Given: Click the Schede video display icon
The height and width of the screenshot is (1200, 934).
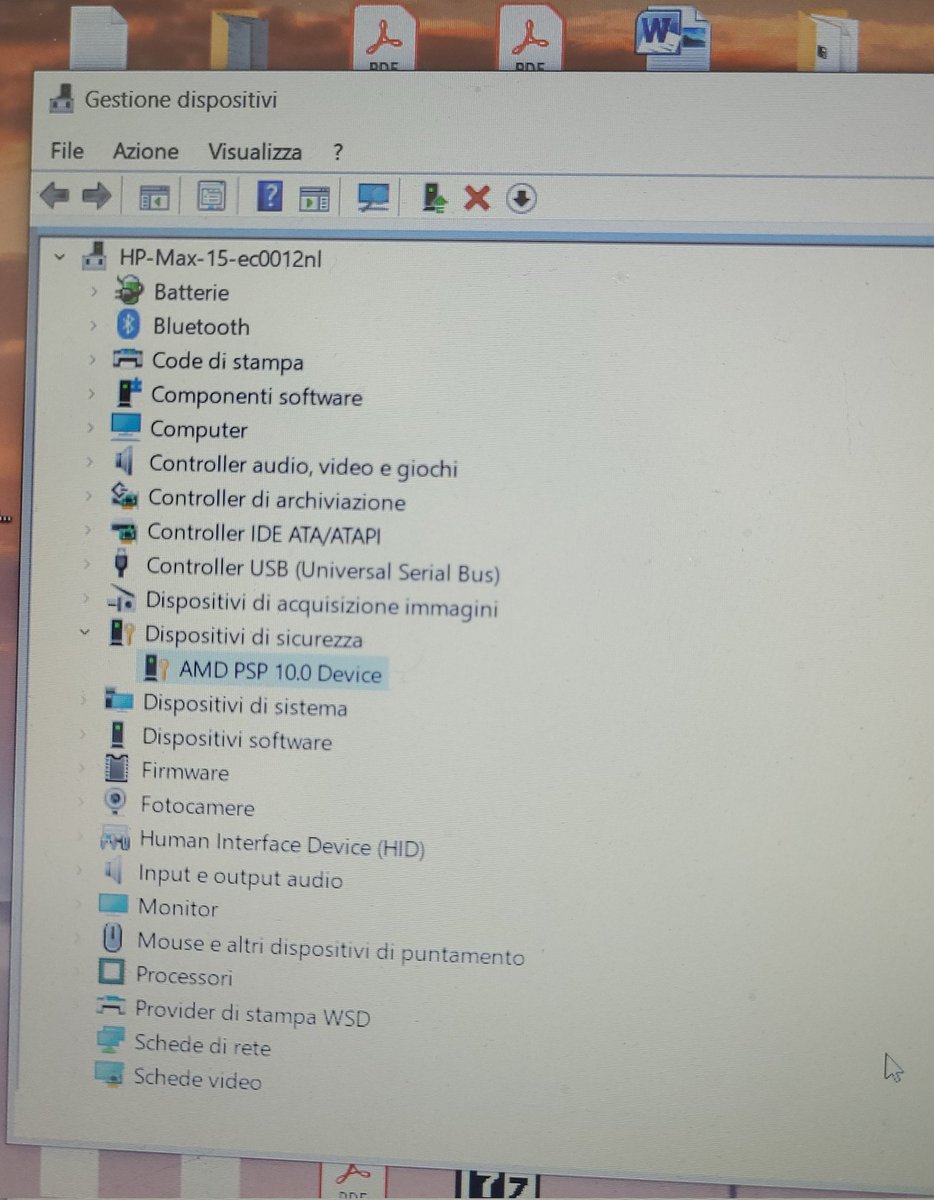Looking at the screenshot, I should (108, 1074).
